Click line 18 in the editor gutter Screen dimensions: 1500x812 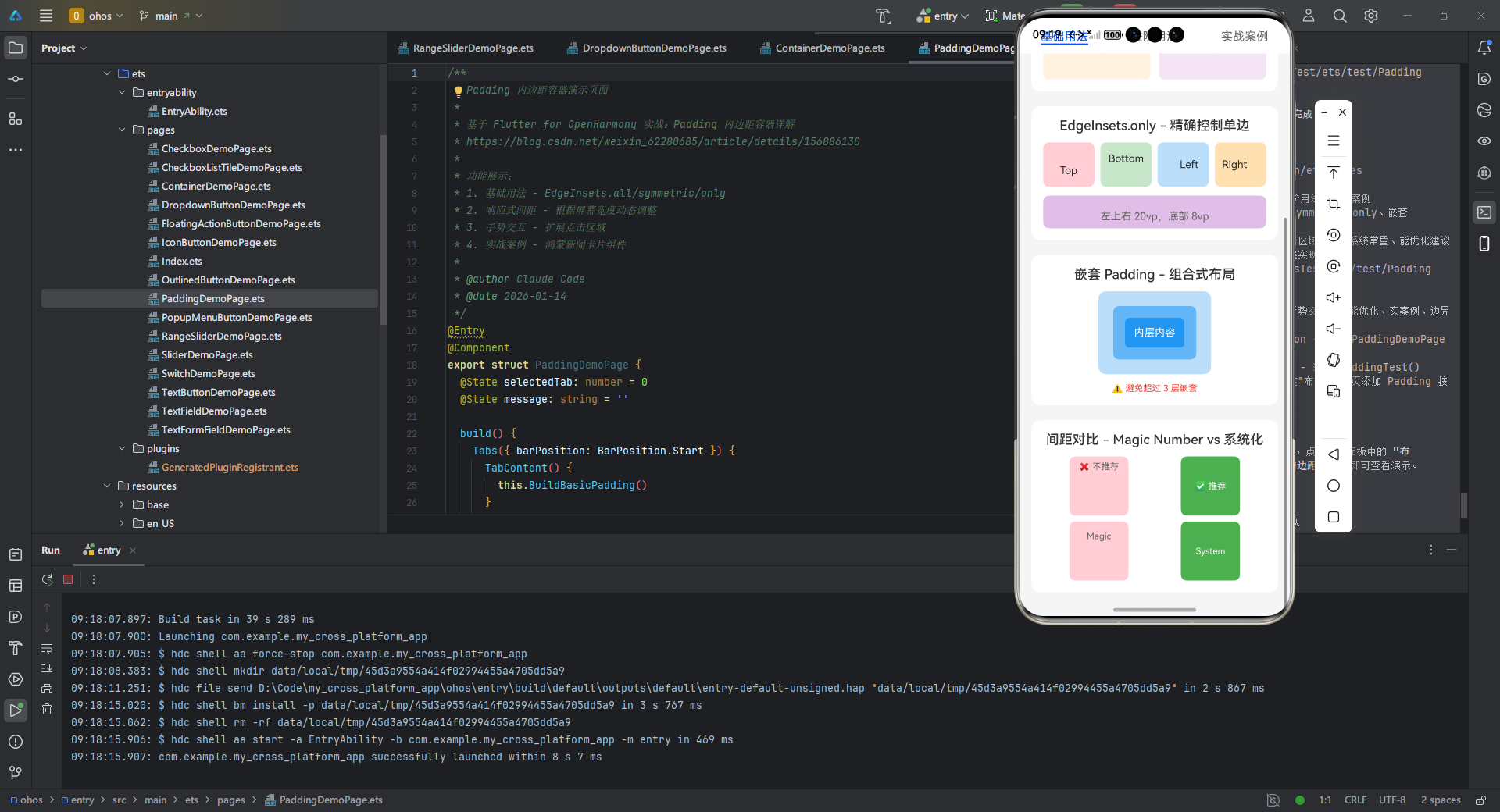click(x=412, y=365)
